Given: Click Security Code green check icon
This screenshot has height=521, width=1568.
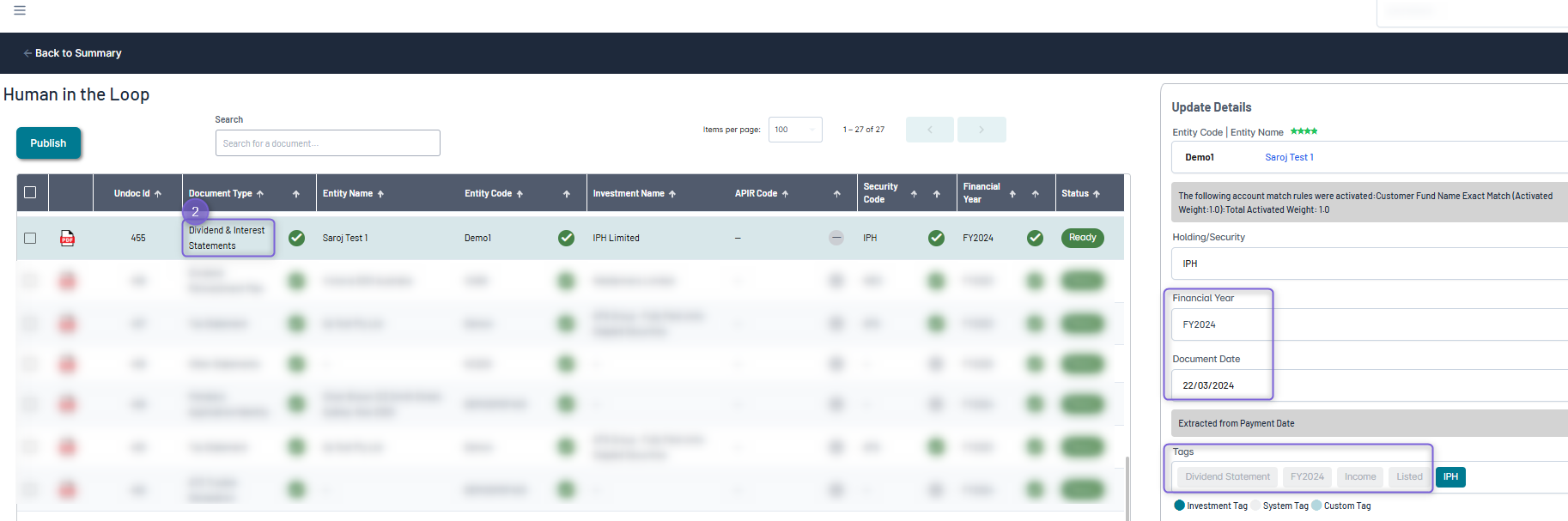Looking at the screenshot, I should pyautogui.click(x=936, y=238).
